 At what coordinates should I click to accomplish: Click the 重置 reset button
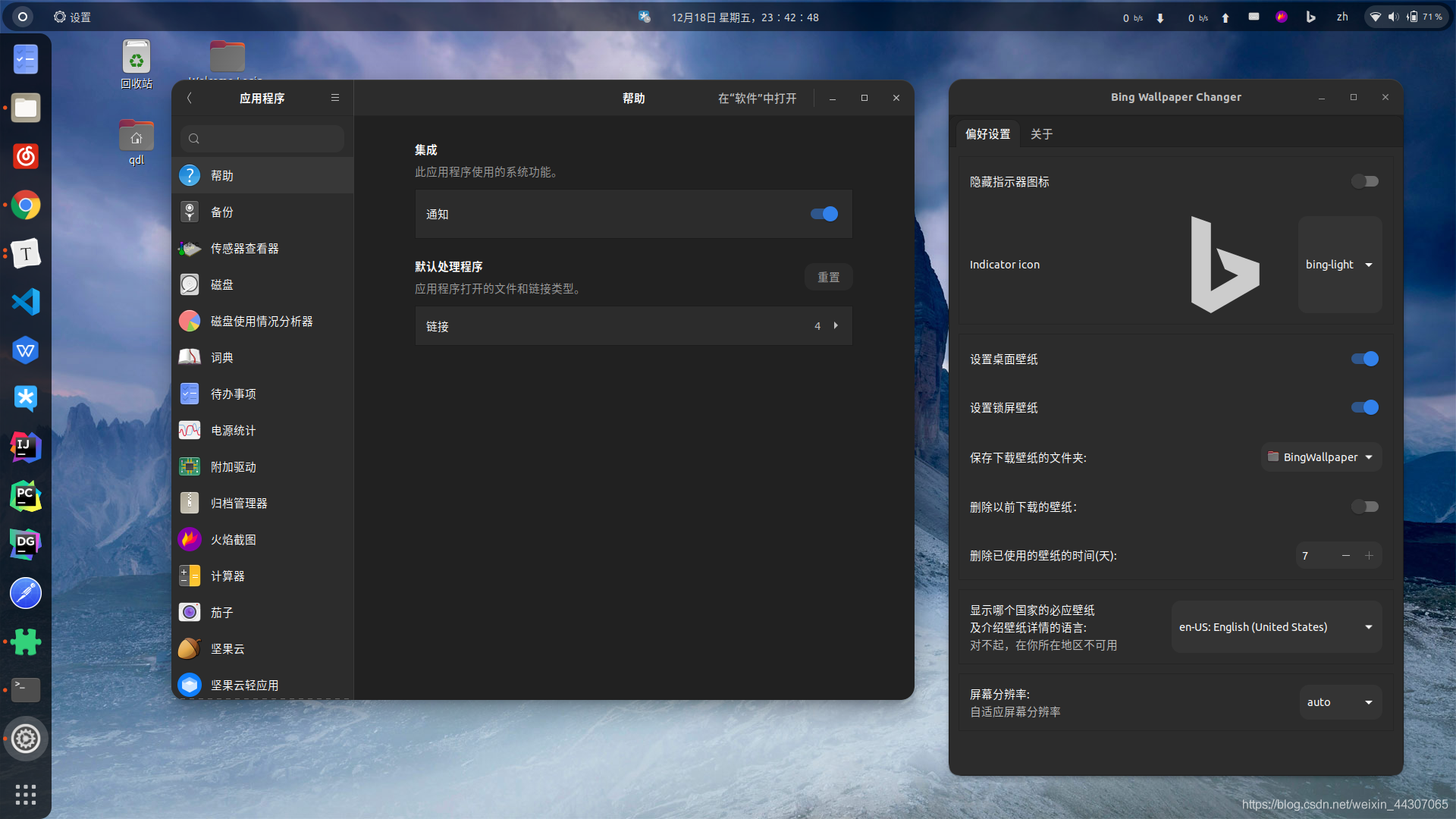(828, 278)
